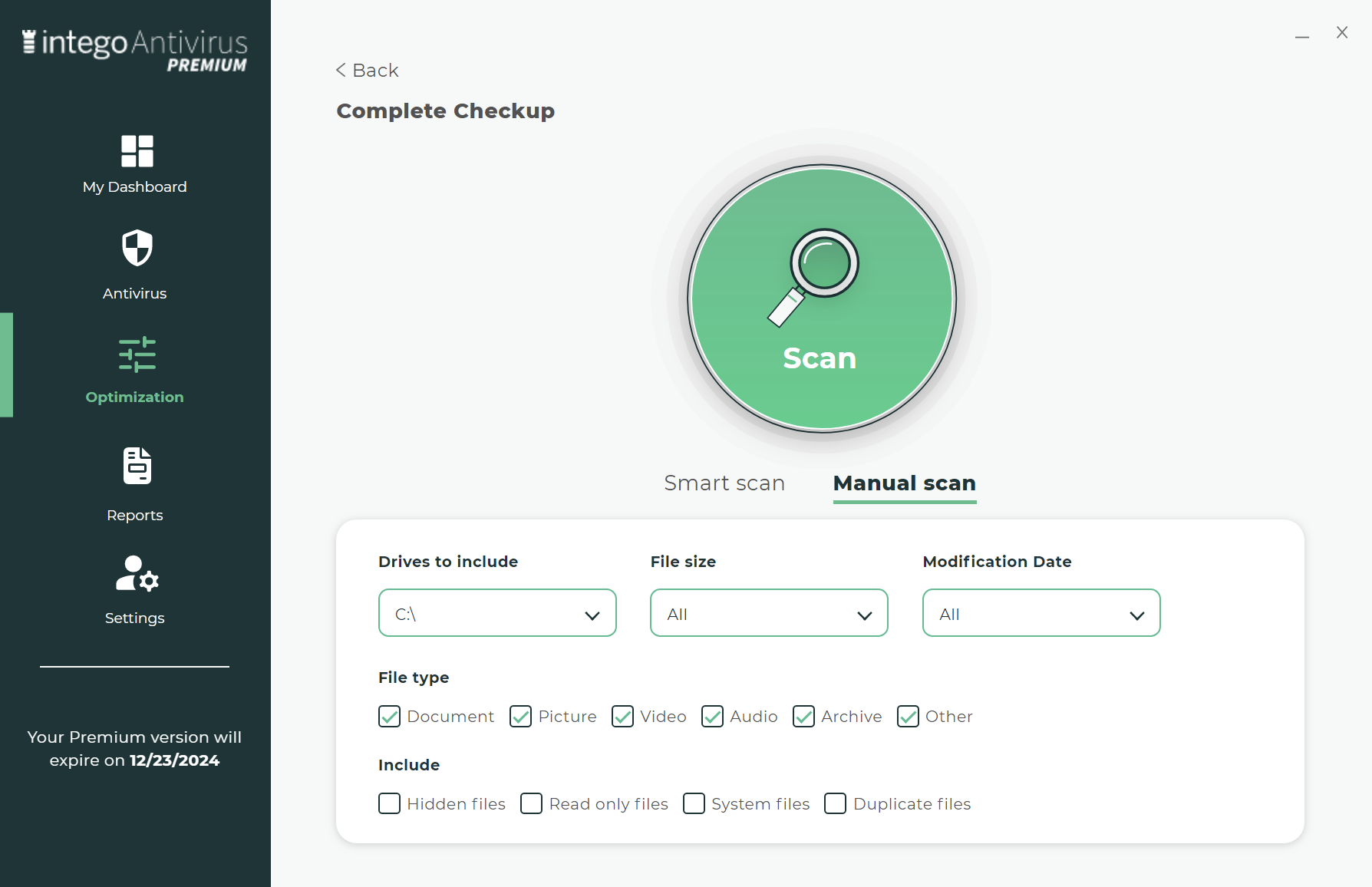Switch to the Smart scan tab
This screenshot has height=887, width=1372.
[724, 483]
